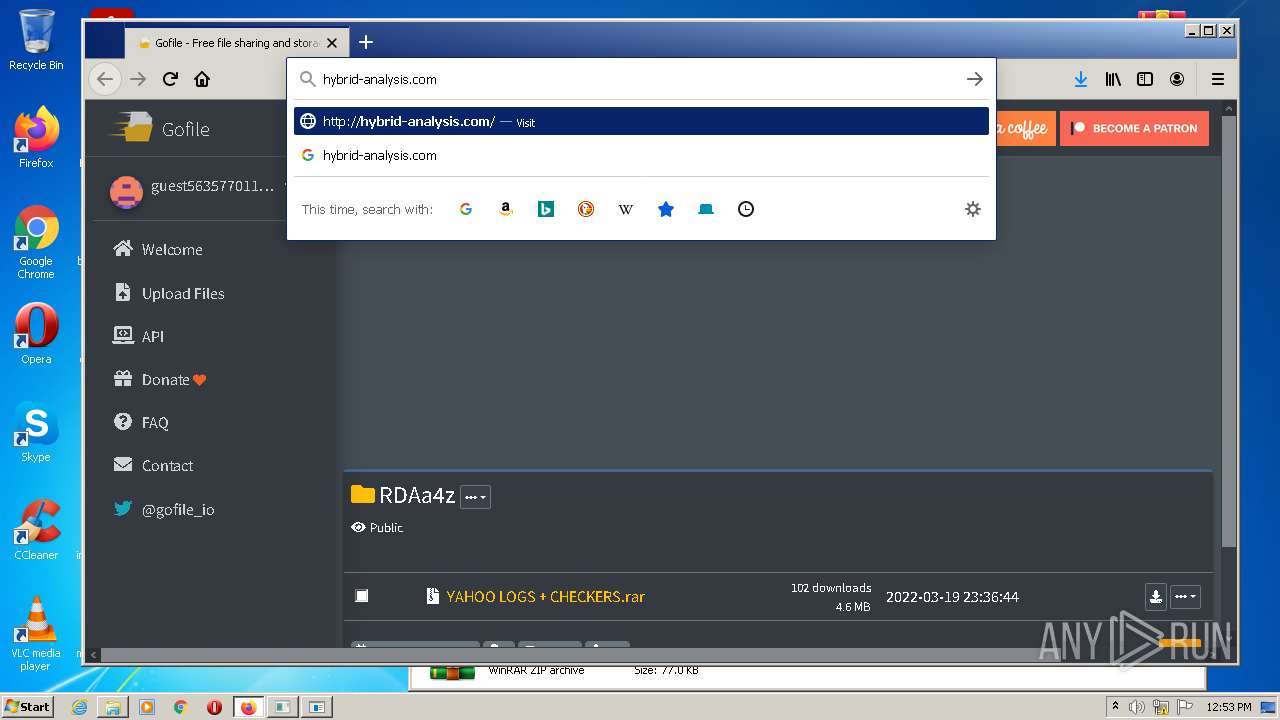Click Internet Explorer in the taskbar
Screen dimensions: 1280x720
[79, 707]
